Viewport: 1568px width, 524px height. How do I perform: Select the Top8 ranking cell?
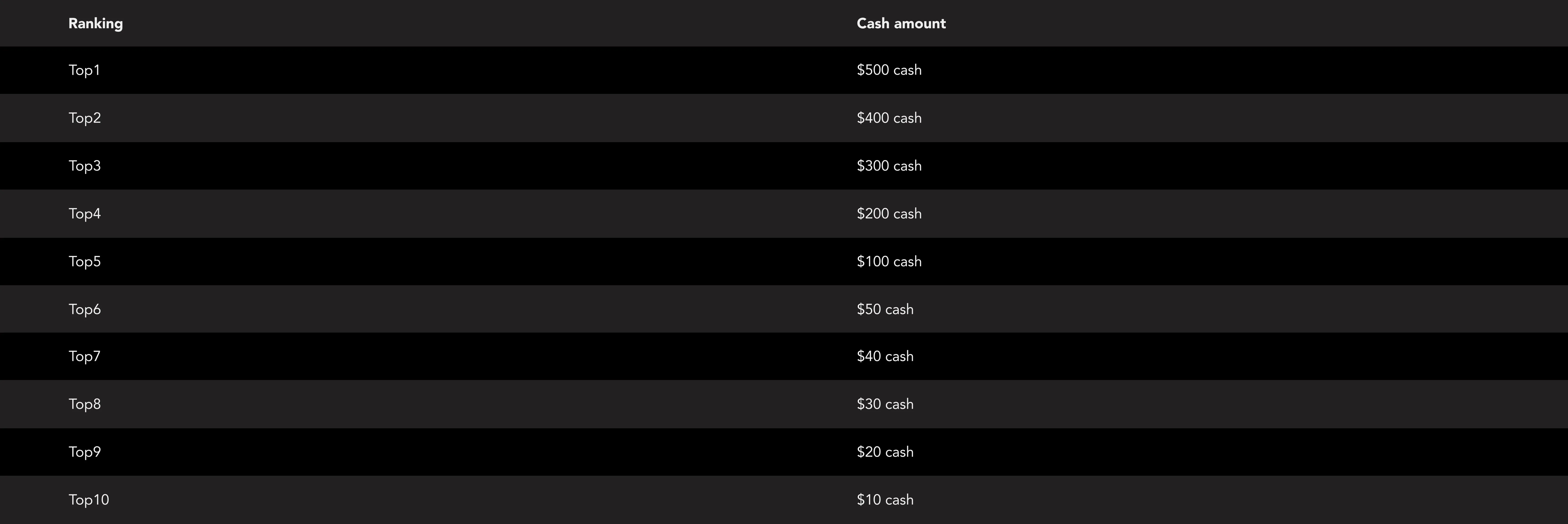pyautogui.click(x=85, y=404)
